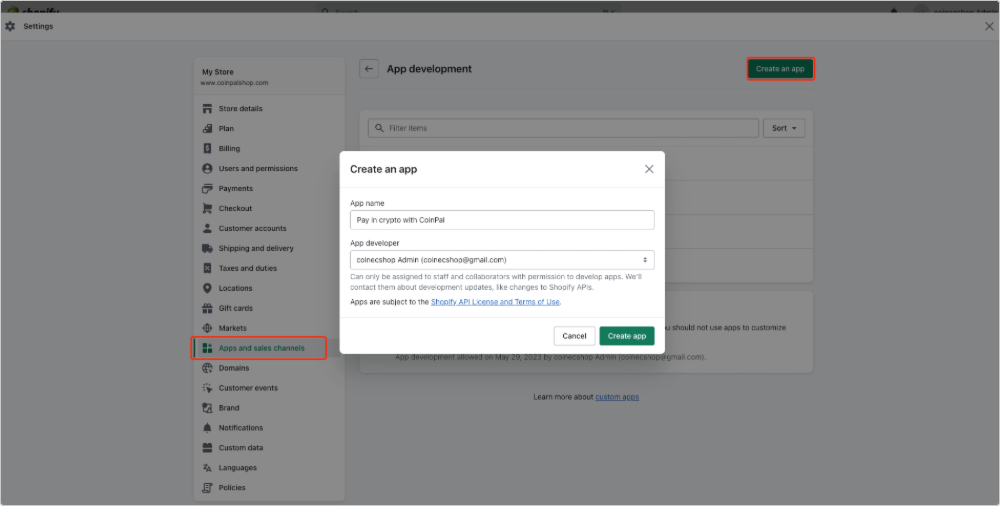Click the www.coinpalshop.com store URL text
Screen dimensions: 1000x506
pyautogui.click(x=235, y=83)
